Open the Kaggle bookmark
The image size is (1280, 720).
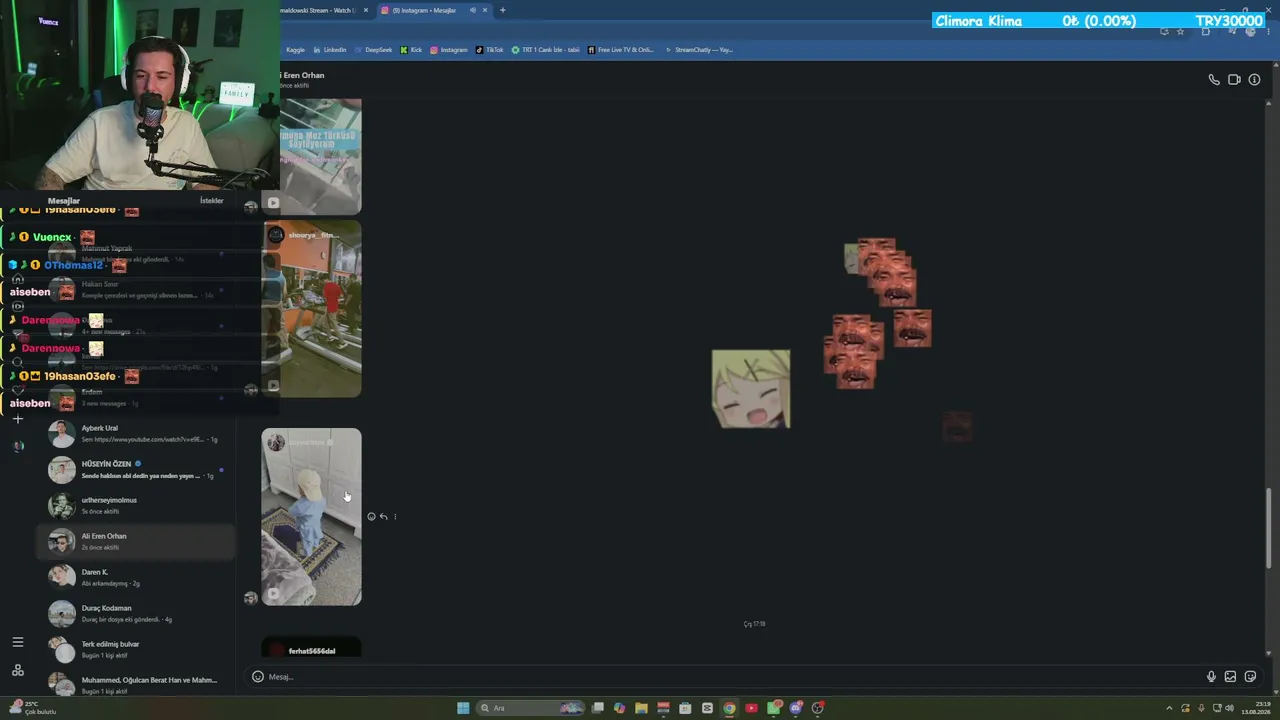pyautogui.click(x=294, y=50)
